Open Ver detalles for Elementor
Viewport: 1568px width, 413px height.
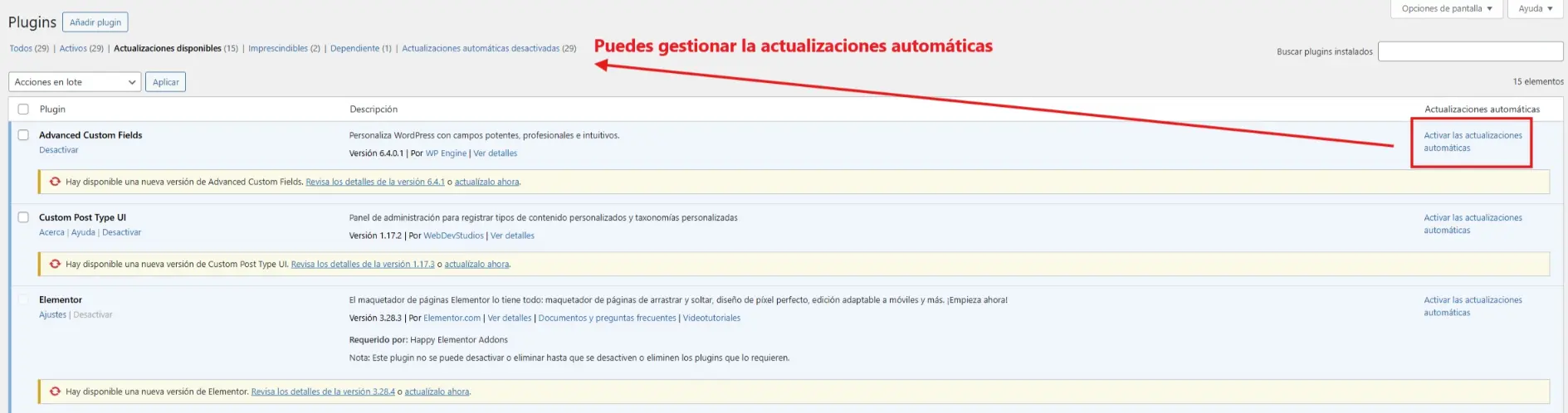point(510,318)
